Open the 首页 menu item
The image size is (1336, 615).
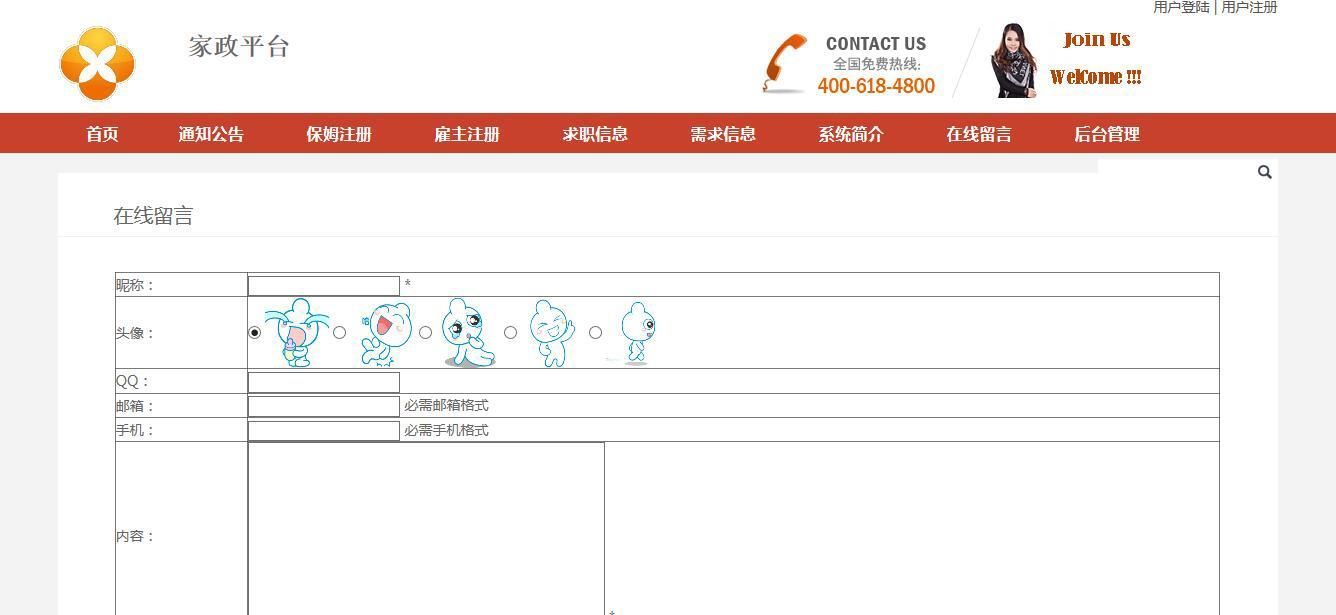coord(102,134)
